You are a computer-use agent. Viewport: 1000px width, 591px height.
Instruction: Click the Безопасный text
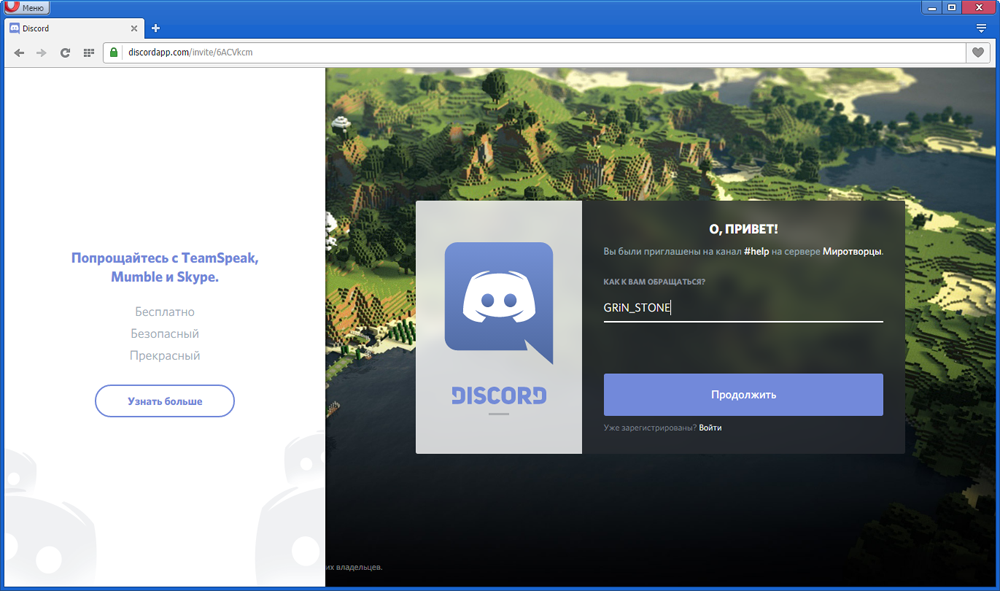tap(165, 333)
